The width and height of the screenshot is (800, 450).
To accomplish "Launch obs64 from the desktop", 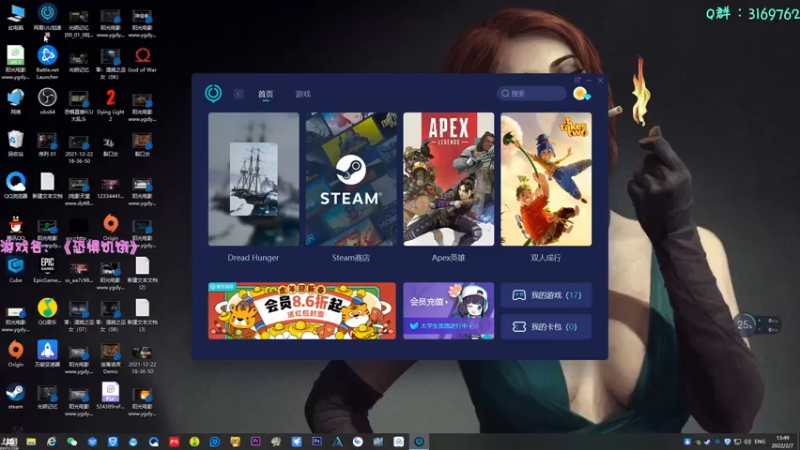I will 47,102.
